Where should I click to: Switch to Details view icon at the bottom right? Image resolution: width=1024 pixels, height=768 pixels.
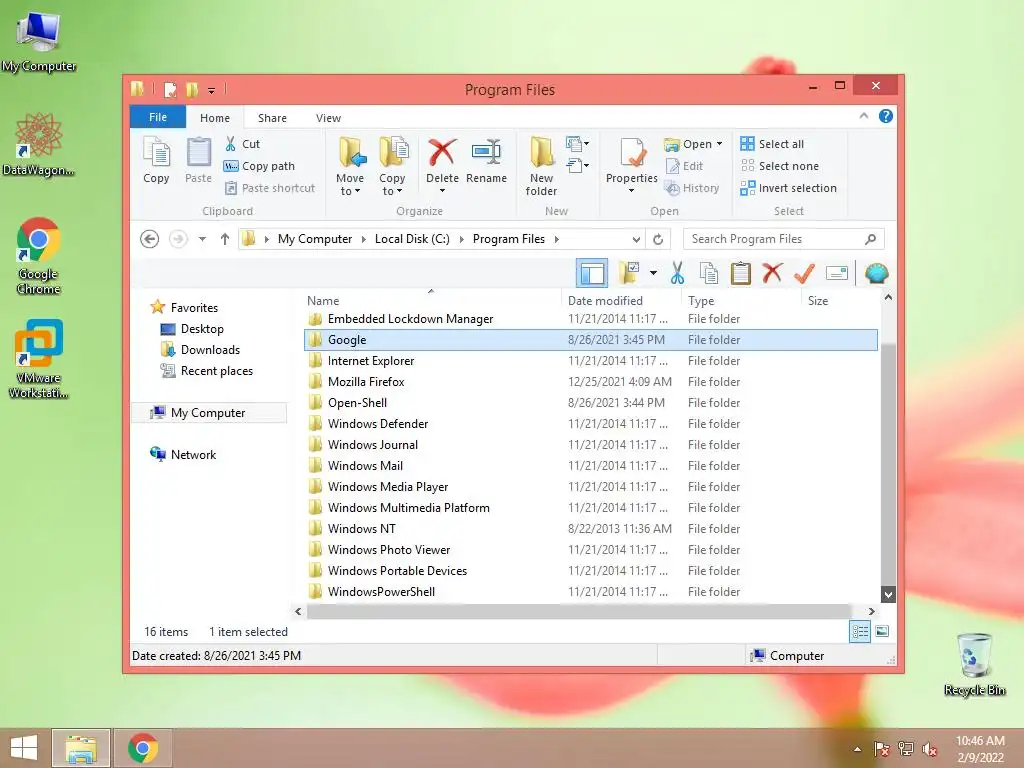tap(860, 632)
